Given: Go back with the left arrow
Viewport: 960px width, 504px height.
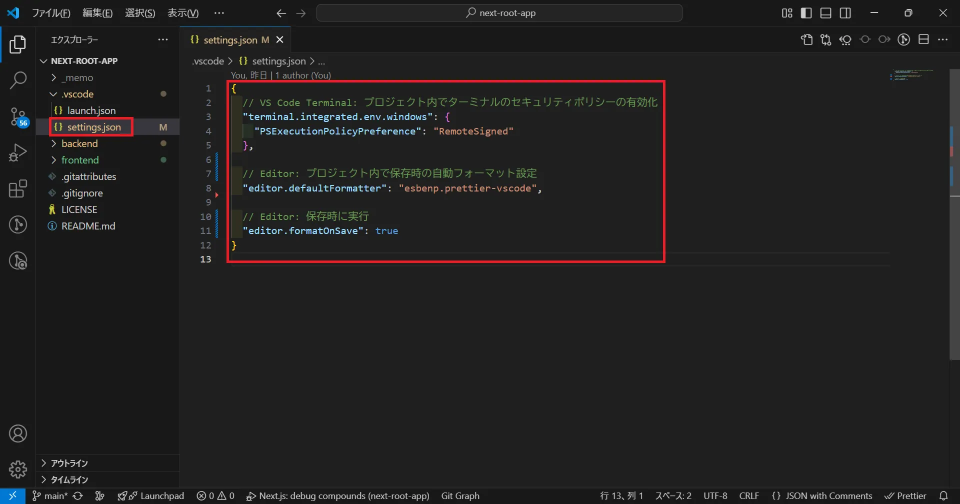Looking at the screenshot, I should click(281, 13).
